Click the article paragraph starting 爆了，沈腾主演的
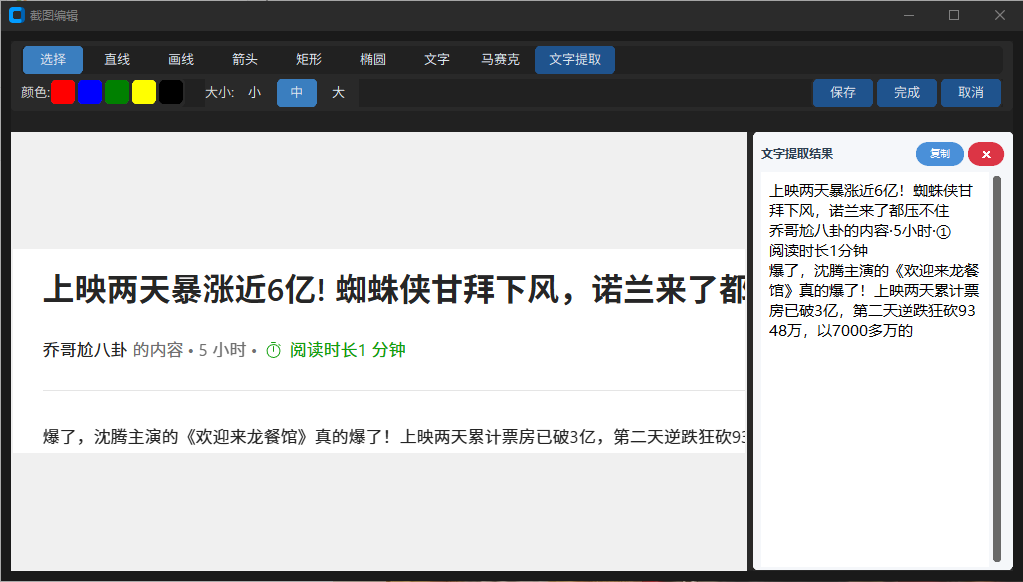The height and width of the screenshot is (582, 1023). [x=394, y=436]
